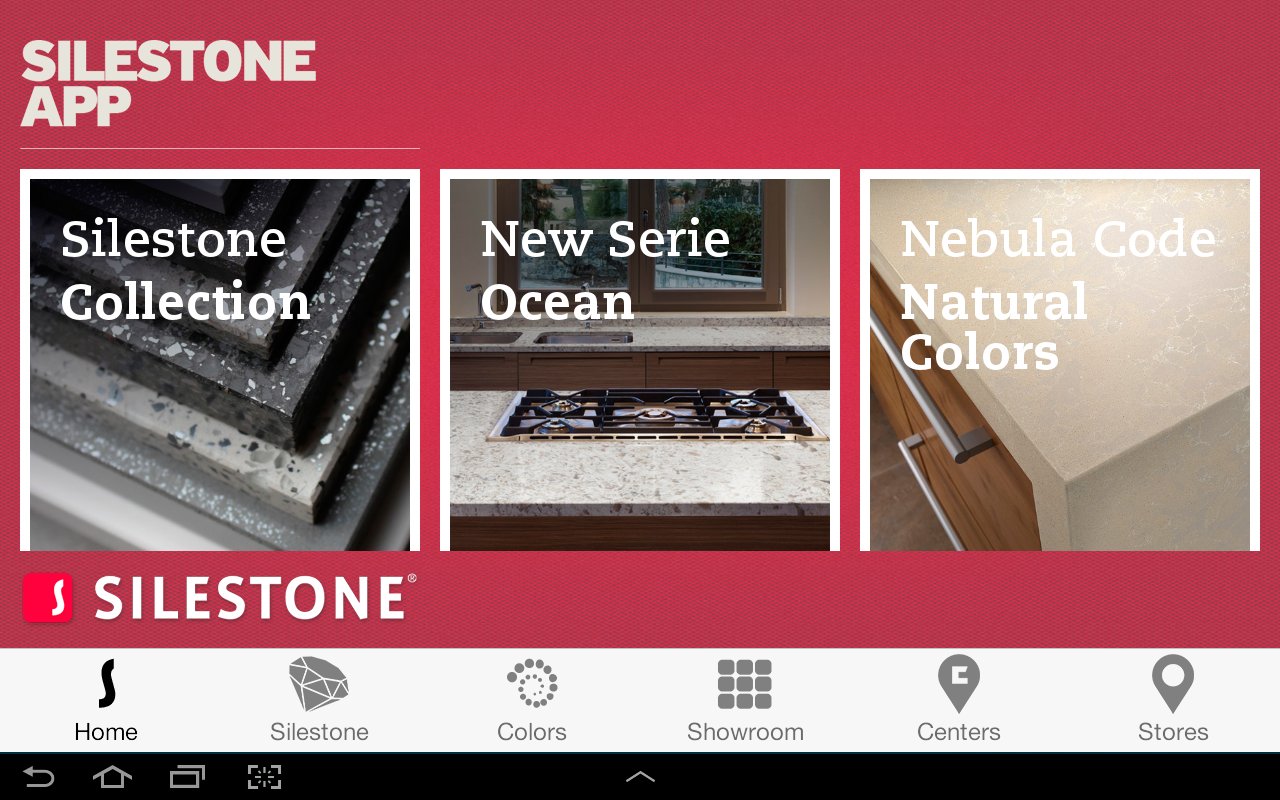Select the Stores tab label

pos(1173,732)
